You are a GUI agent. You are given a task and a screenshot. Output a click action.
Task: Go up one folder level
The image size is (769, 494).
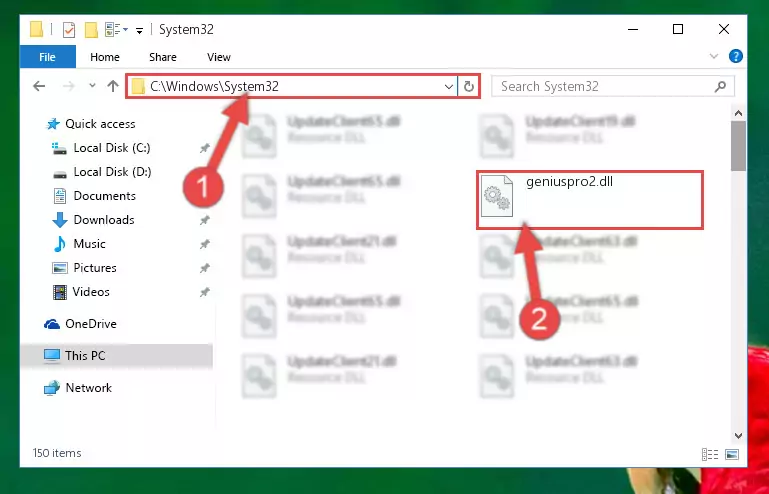point(113,86)
